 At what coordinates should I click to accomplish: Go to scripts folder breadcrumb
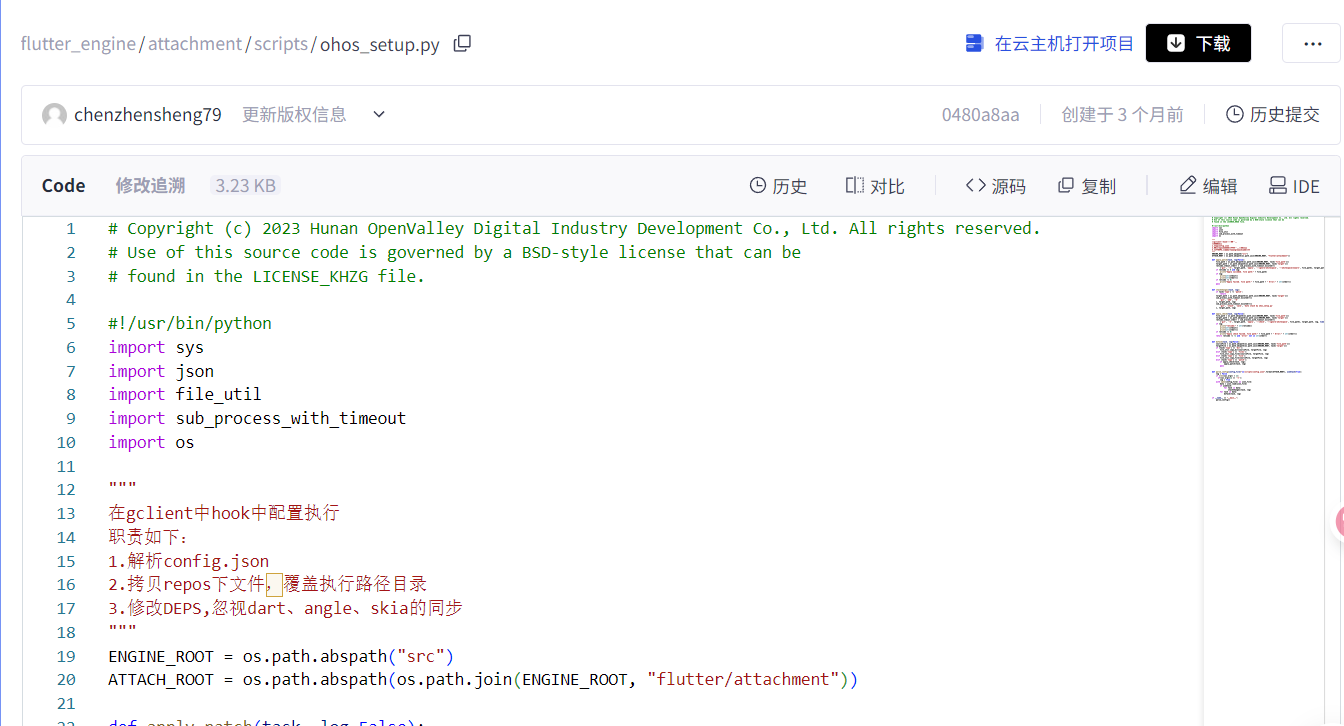(281, 44)
